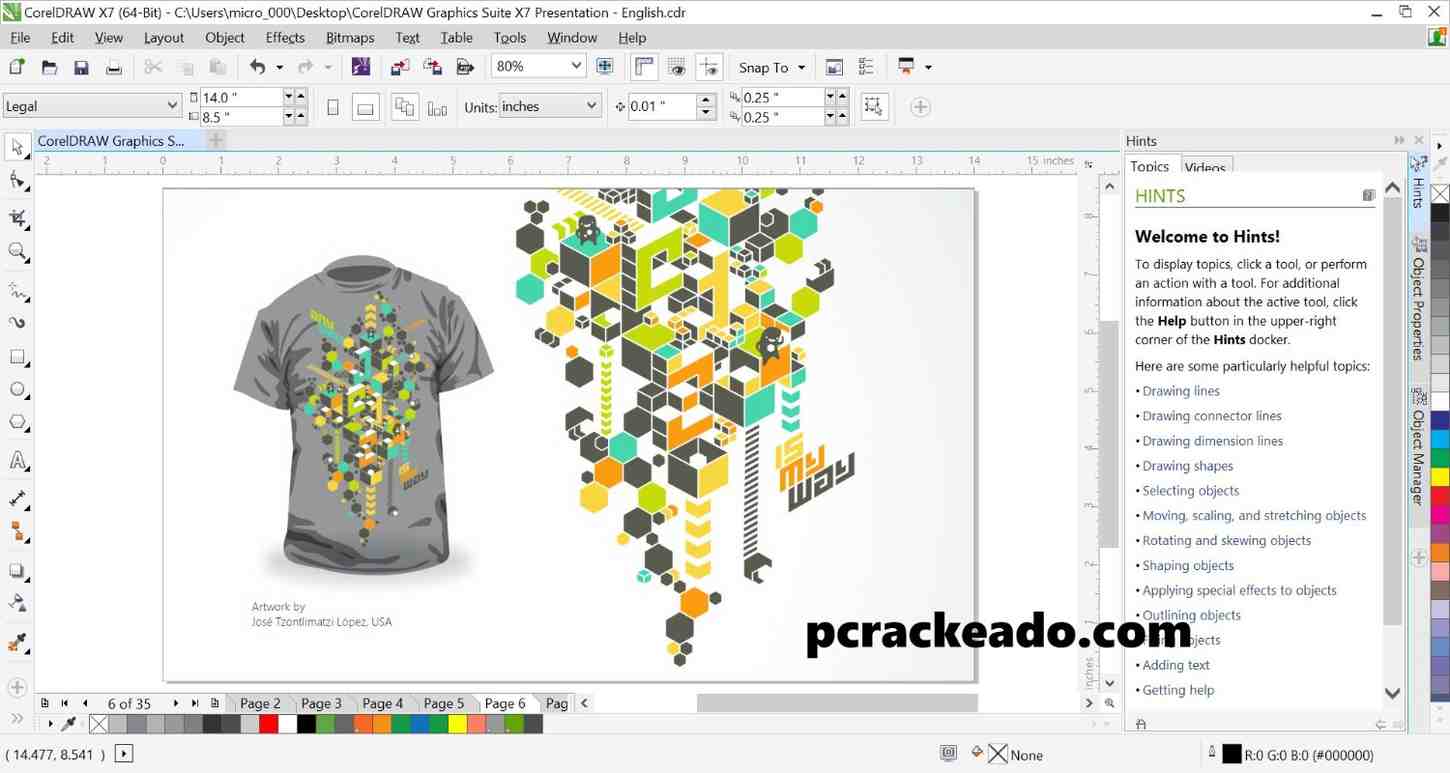Activate the Text tool

coord(17,461)
